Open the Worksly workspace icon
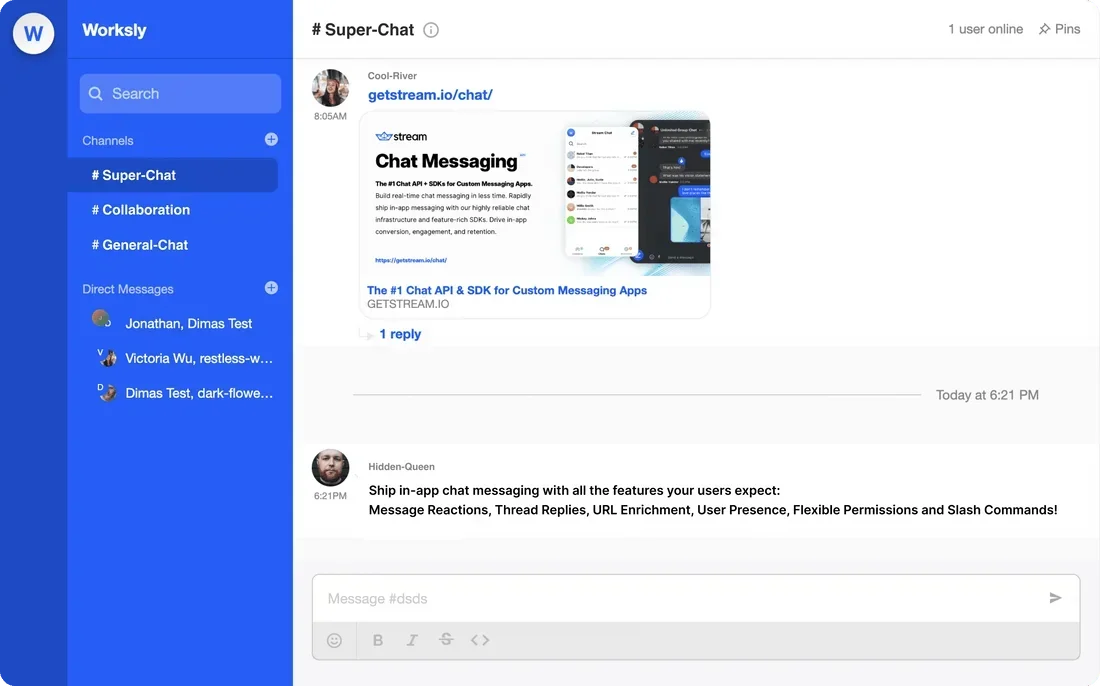This screenshot has height=686, width=1100. 33,32
